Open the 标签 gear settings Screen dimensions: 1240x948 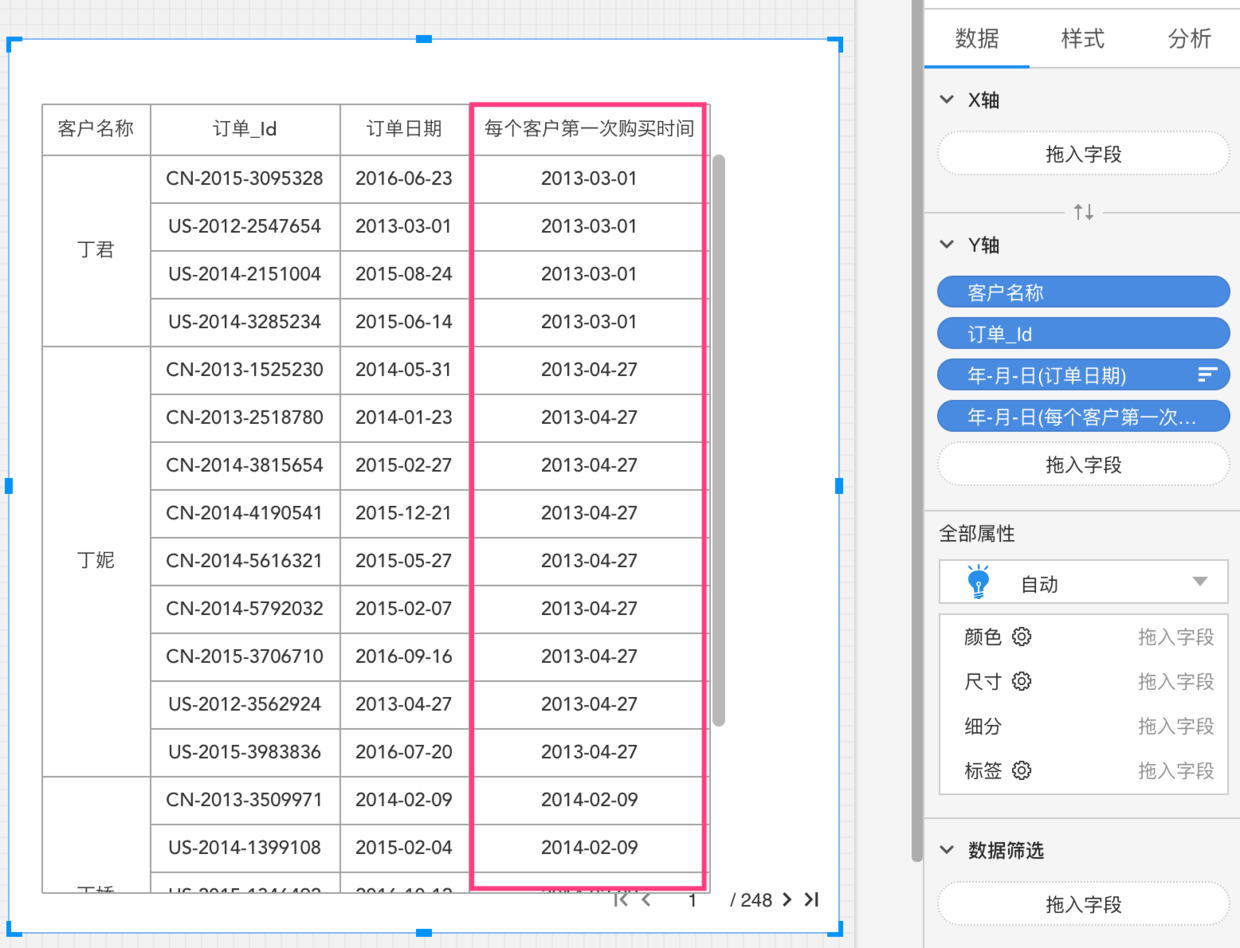pyautogui.click(x=1021, y=770)
